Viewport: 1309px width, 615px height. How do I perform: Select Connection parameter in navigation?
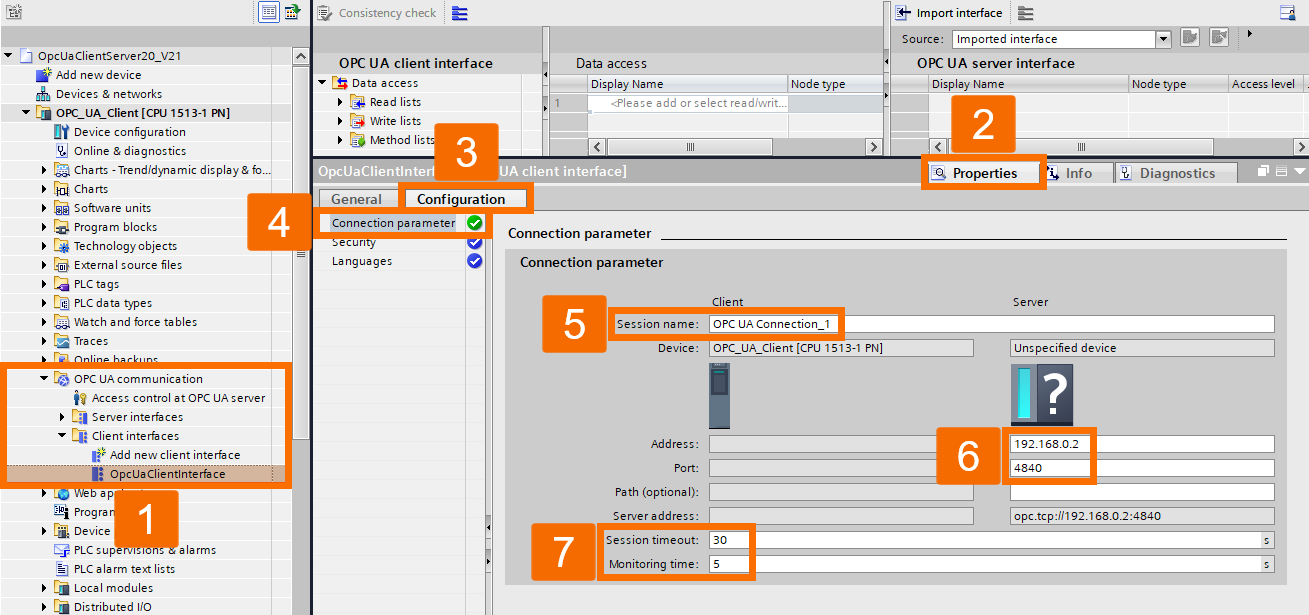point(393,223)
